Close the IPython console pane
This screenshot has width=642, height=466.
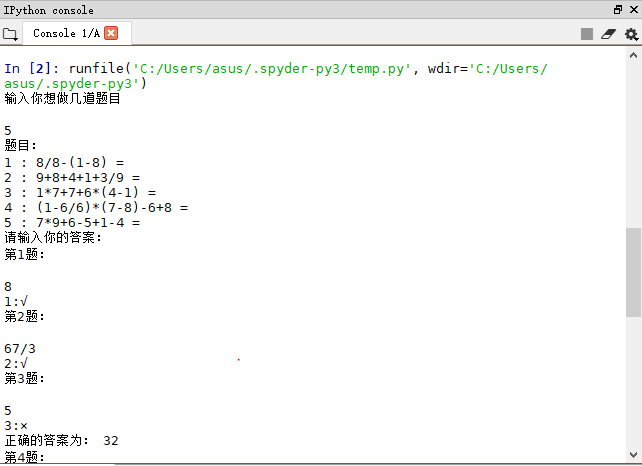tap(633, 9)
